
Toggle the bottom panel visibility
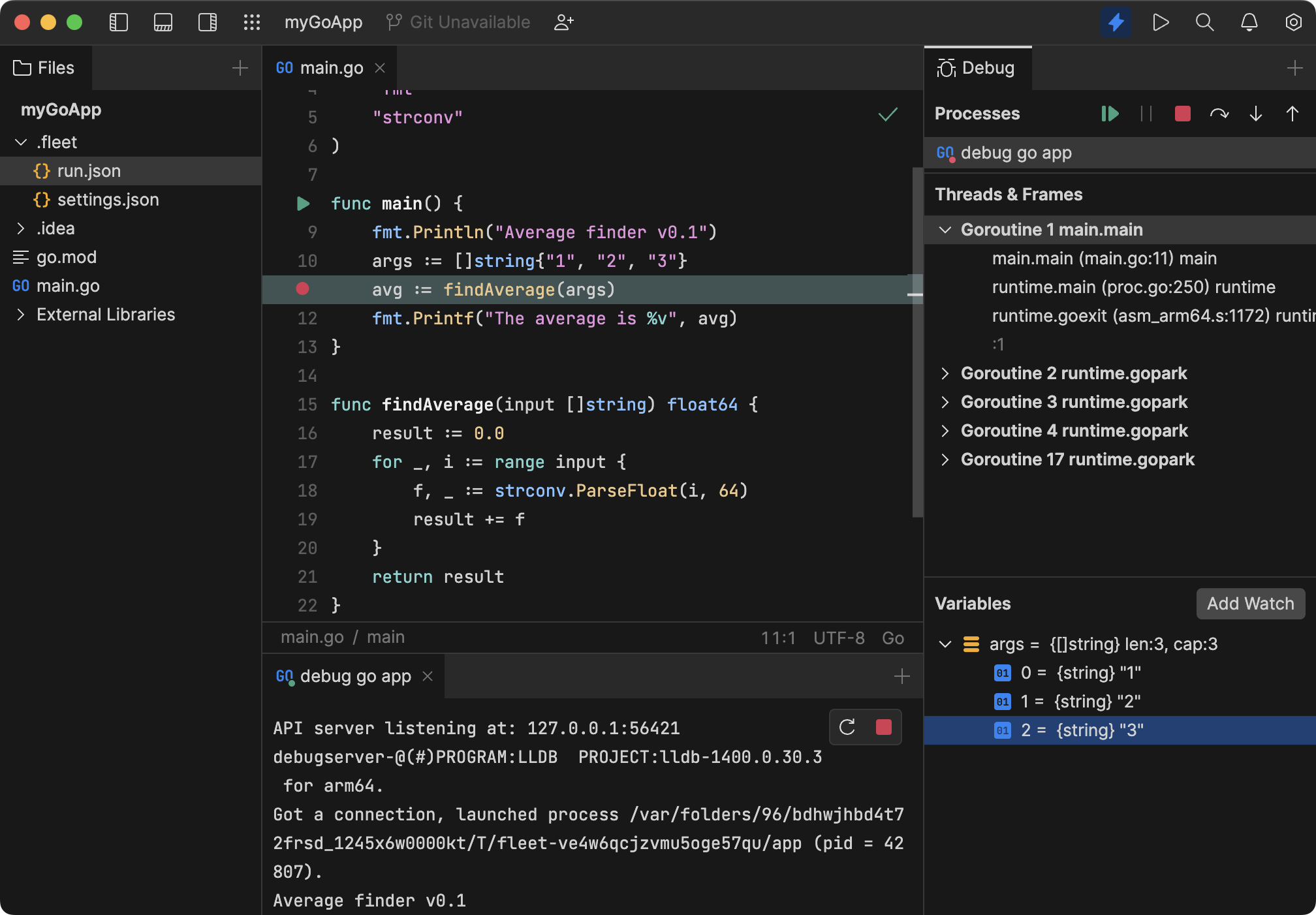pos(163,22)
